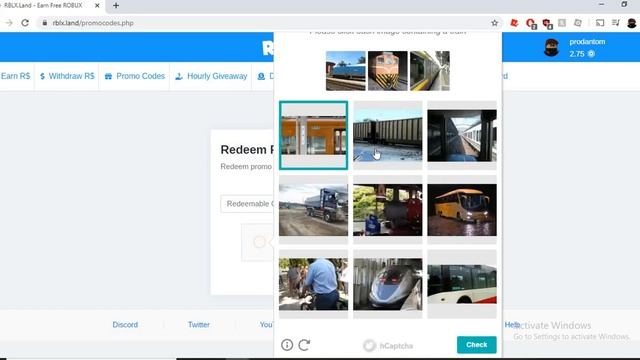Select the orange train car image

[313, 135]
